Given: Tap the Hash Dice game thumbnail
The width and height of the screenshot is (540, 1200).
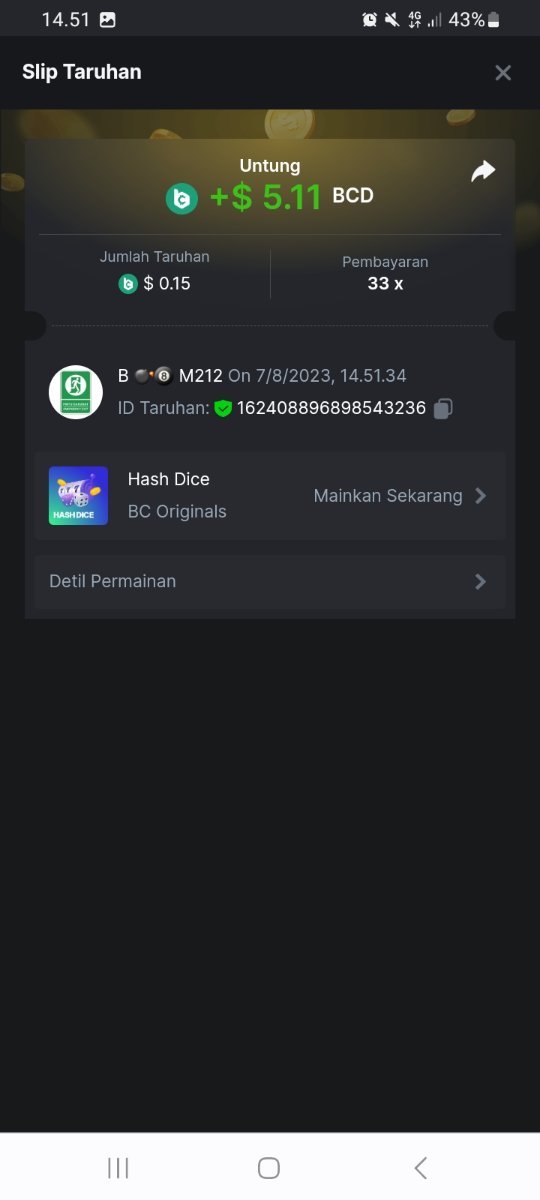Looking at the screenshot, I should pyautogui.click(x=78, y=496).
